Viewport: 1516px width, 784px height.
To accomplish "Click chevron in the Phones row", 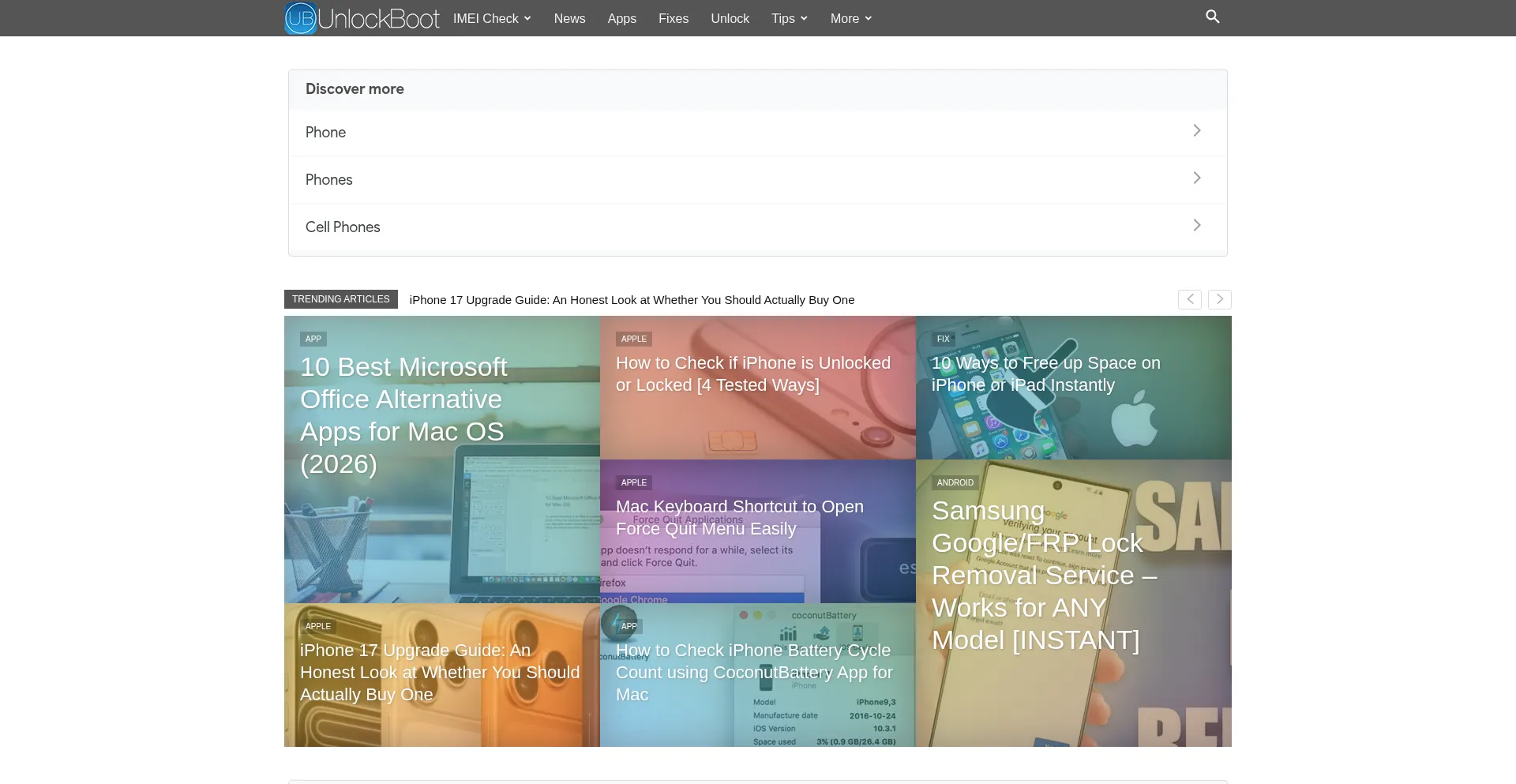I will point(1197,178).
